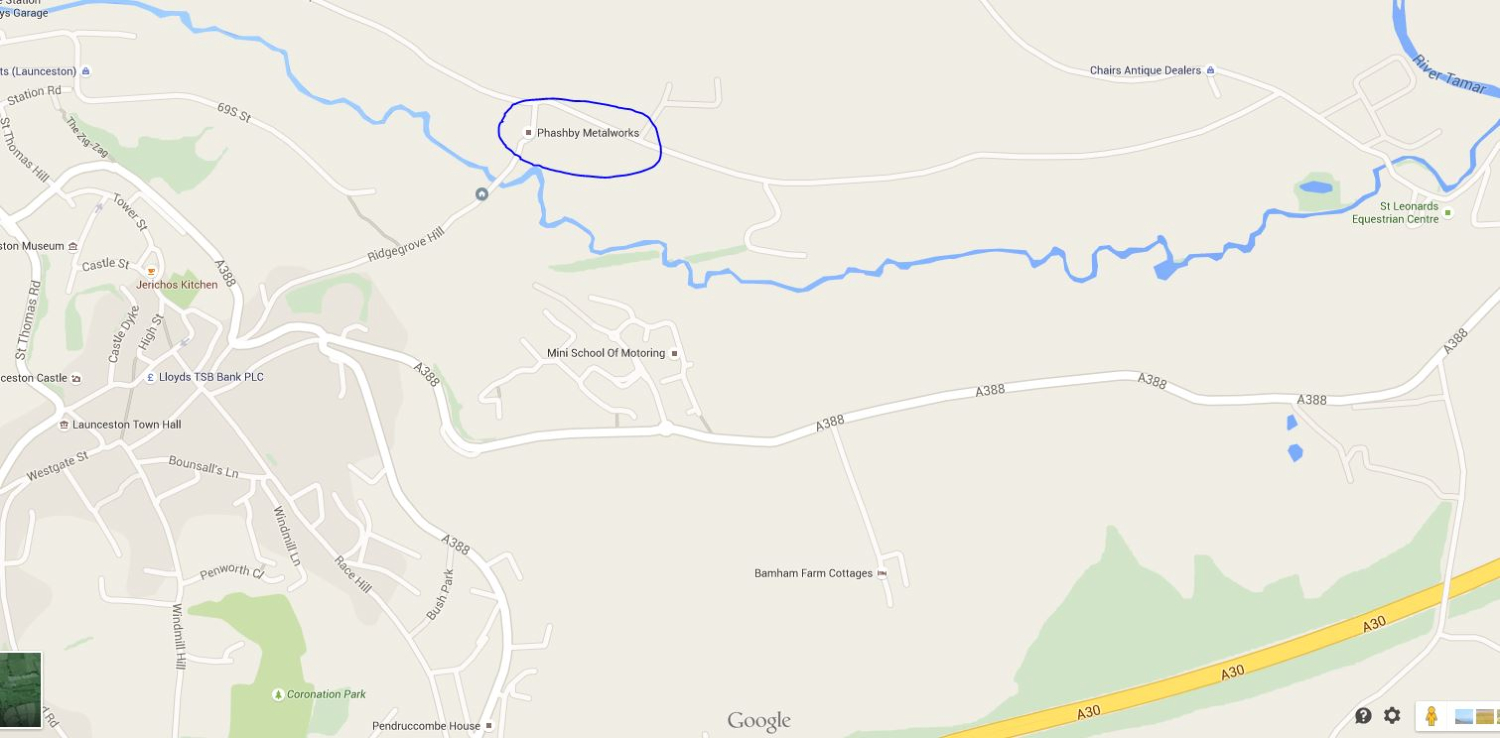The height and width of the screenshot is (738, 1500).
Task: Click the Google logo on the map
Action: tap(759, 721)
